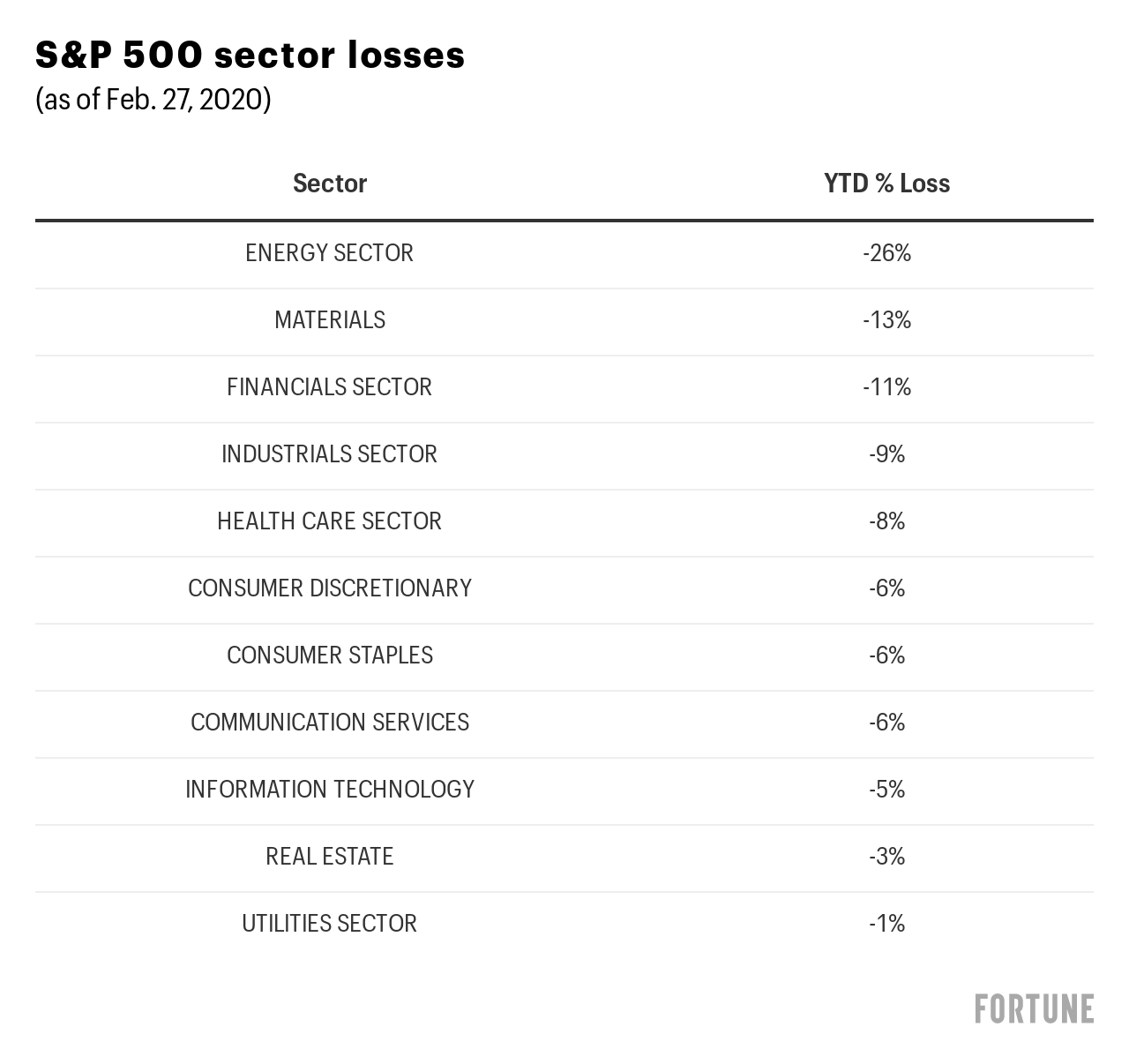Click the Fortune logo watermark

(x=1034, y=1008)
